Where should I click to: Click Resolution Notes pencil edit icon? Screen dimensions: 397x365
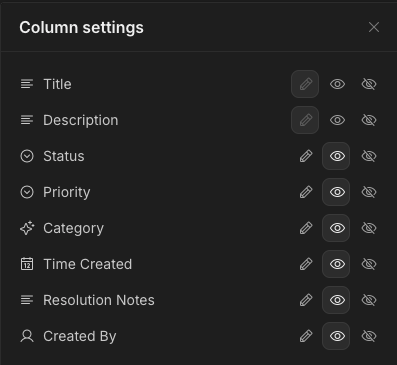[x=306, y=300]
